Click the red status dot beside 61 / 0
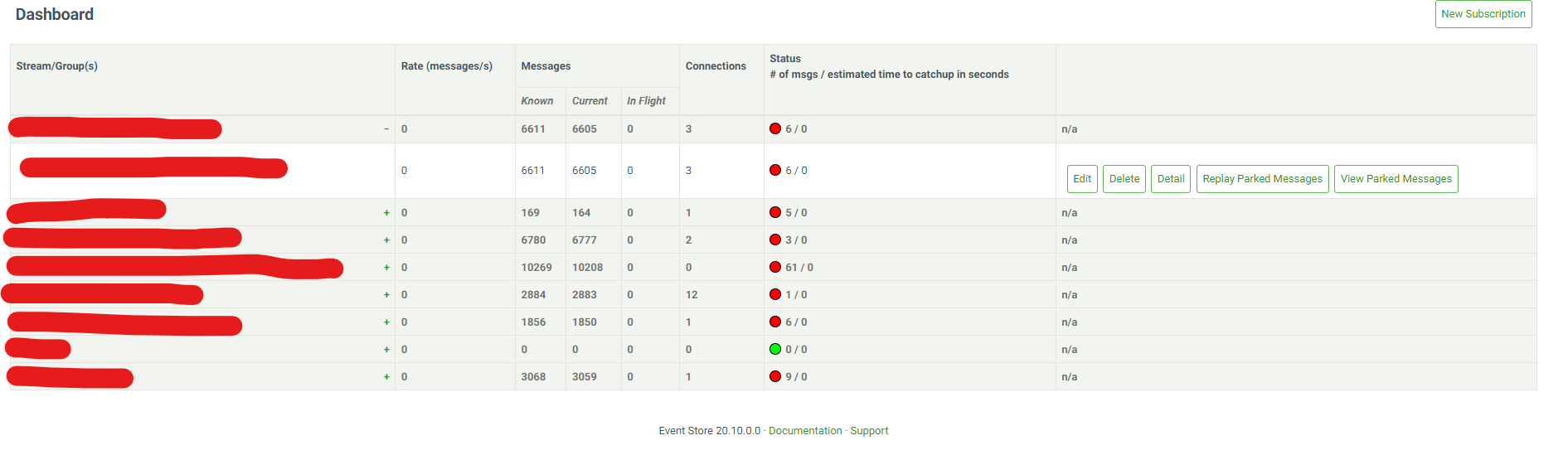This screenshot has width=1568, height=455. click(775, 267)
